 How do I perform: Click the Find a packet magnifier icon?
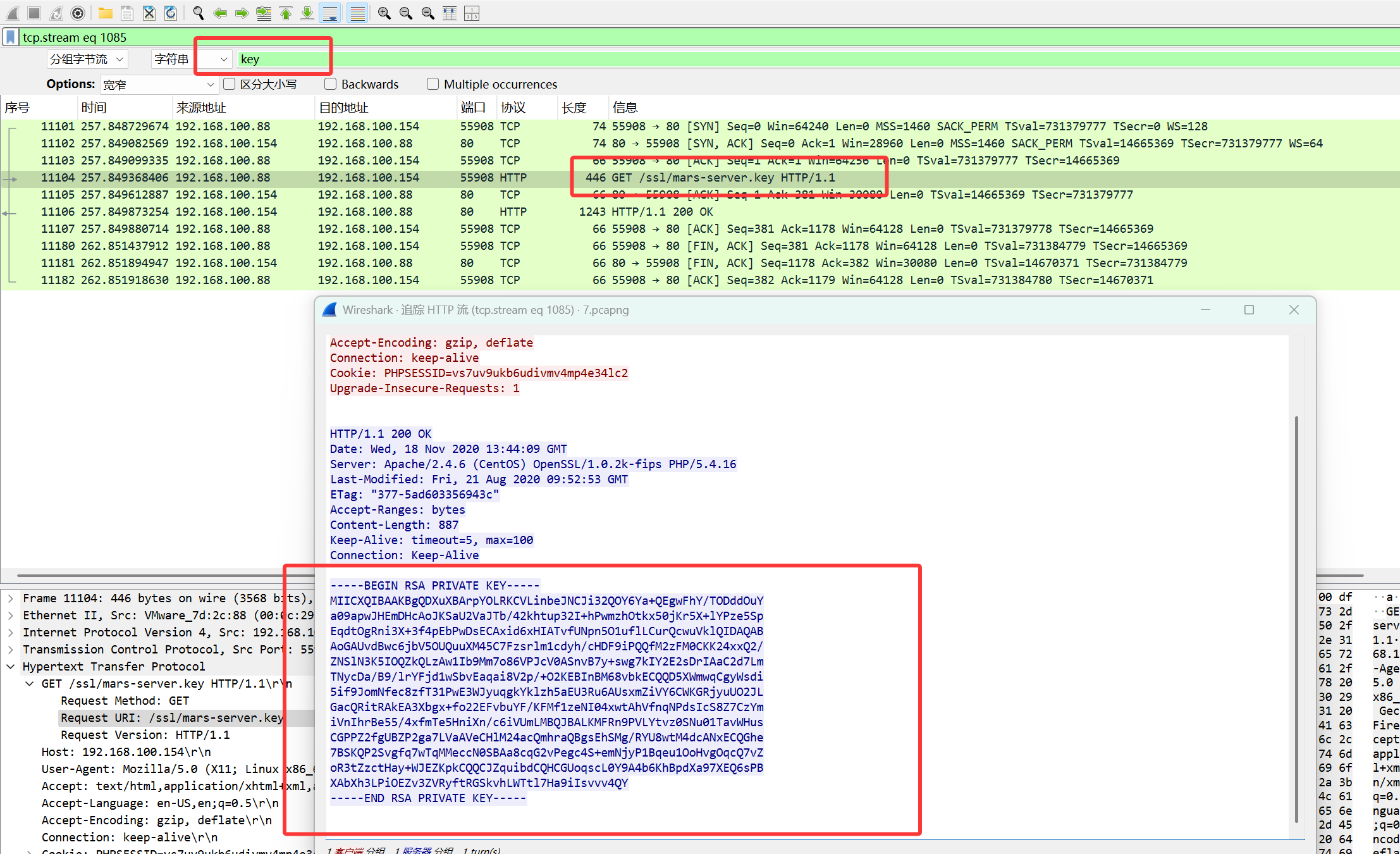(198, 13)
